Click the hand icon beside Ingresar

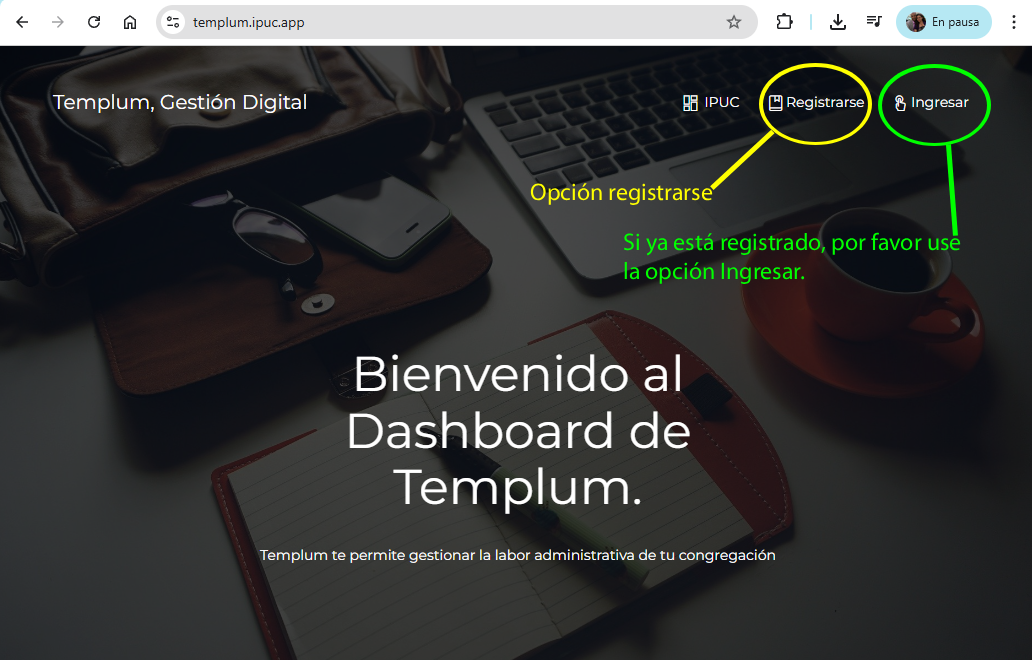900,103
